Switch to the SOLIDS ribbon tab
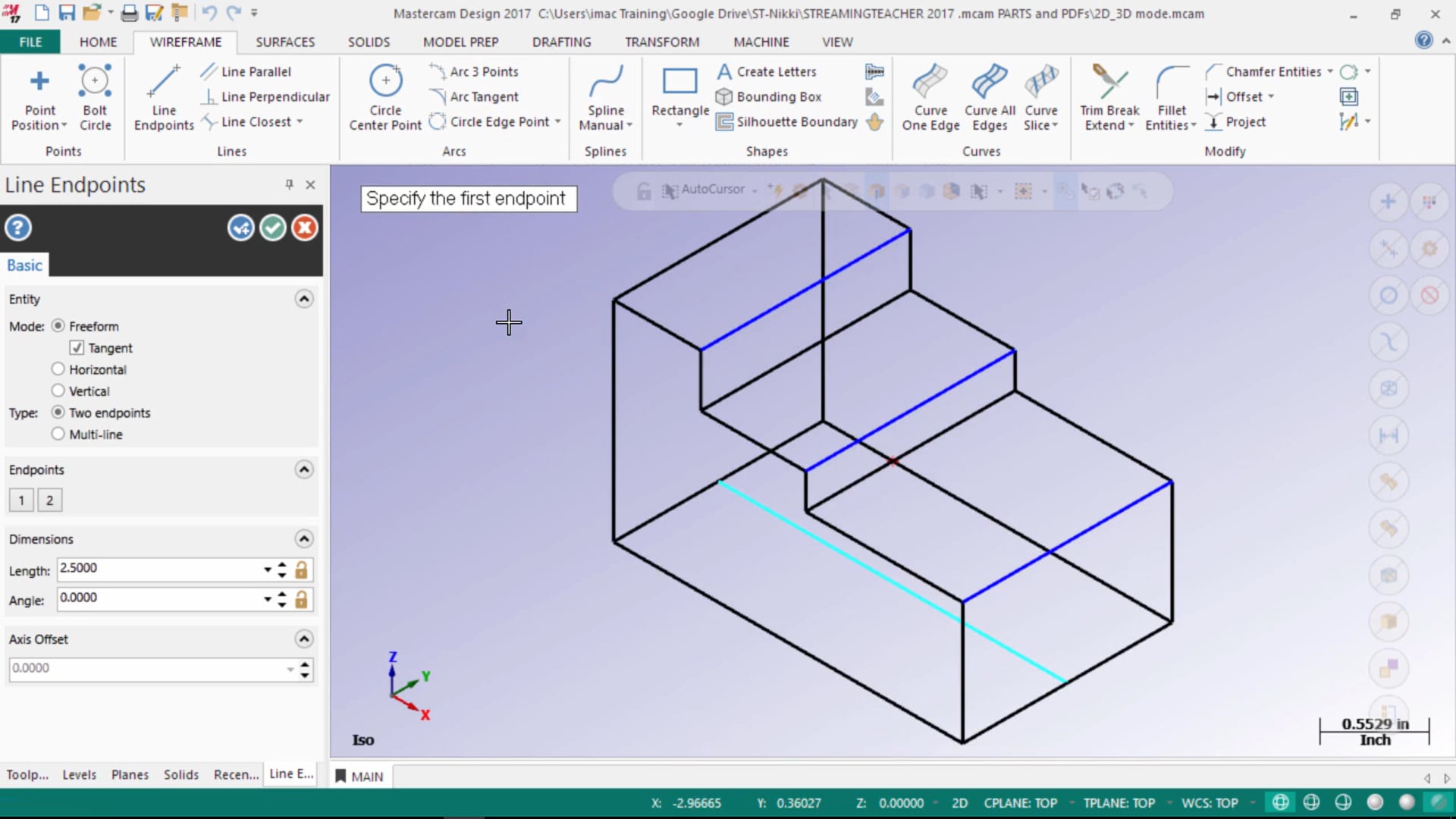 tap(369, 42)
